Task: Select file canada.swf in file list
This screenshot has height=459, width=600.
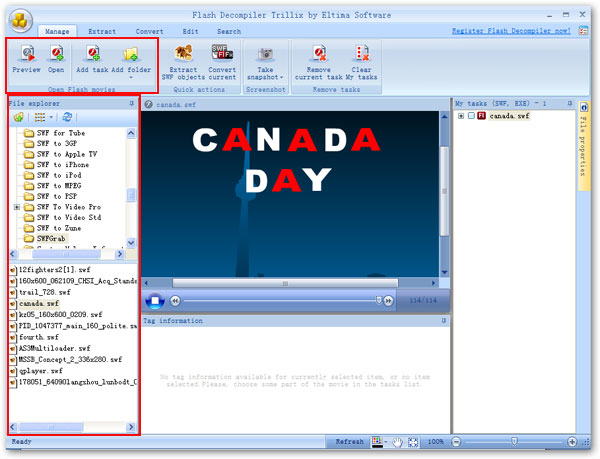Action: point(39,304)
